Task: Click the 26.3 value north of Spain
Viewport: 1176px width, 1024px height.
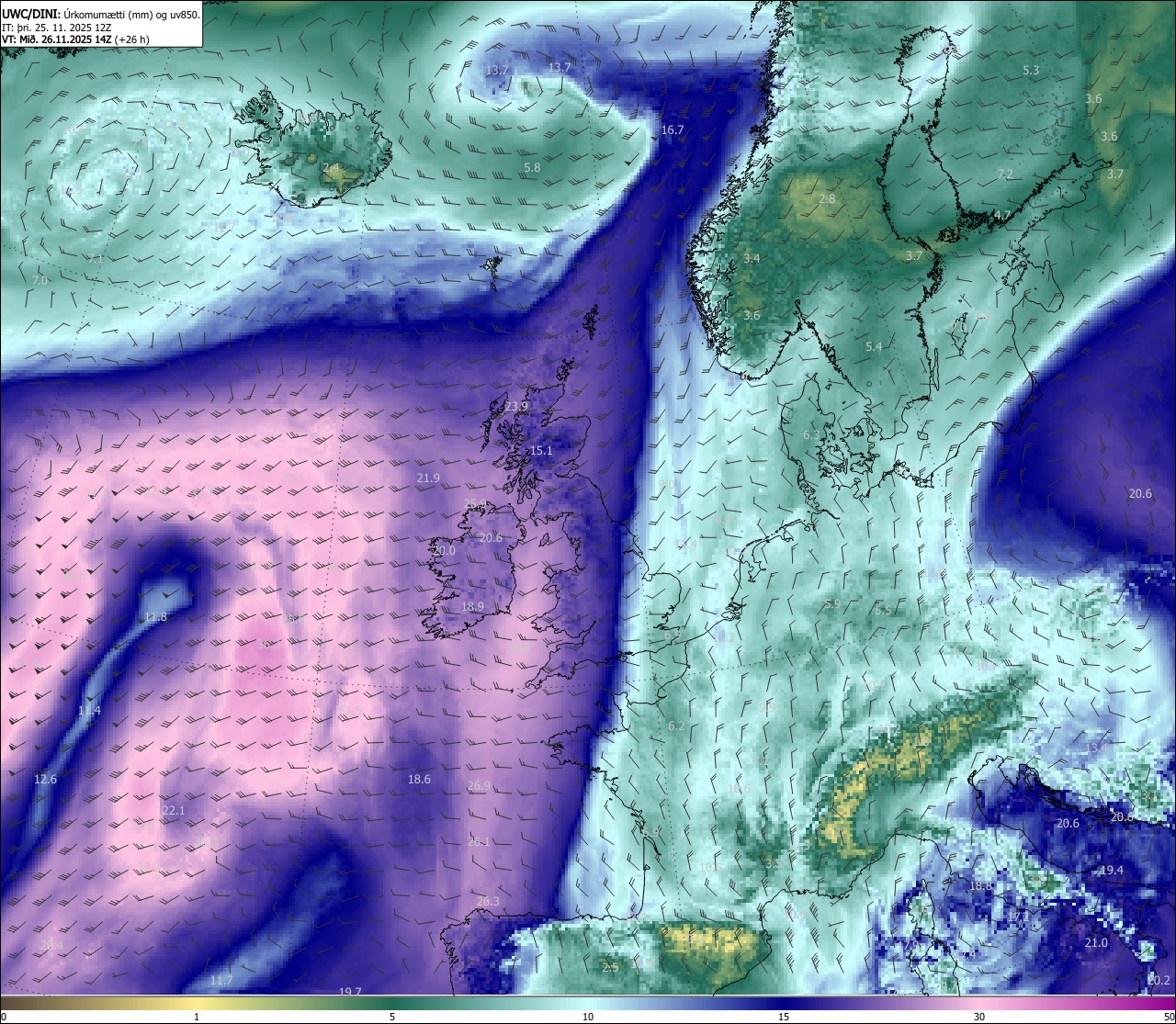Action: click(x=488, y=902)
